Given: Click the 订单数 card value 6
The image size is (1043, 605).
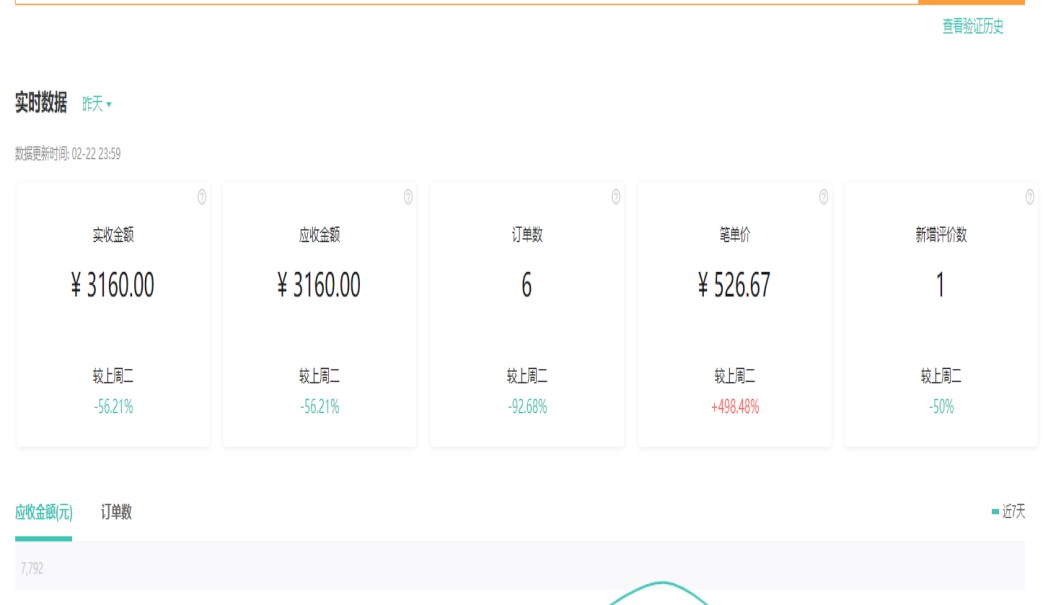Looking at the screenshot, I should pyautogui.click(x=527, y=286).
